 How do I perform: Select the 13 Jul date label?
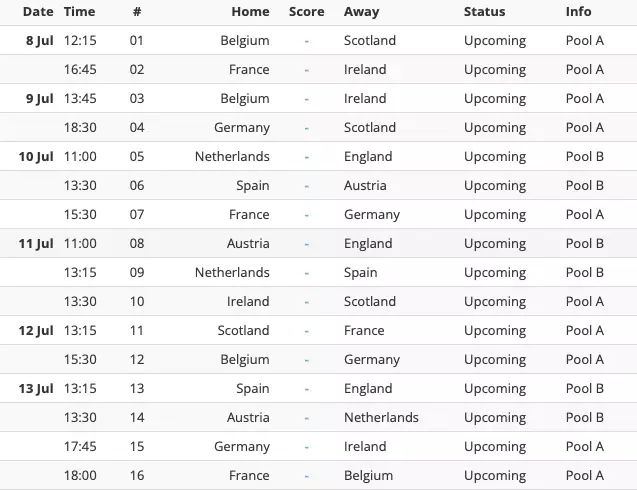tap(36, 389)
